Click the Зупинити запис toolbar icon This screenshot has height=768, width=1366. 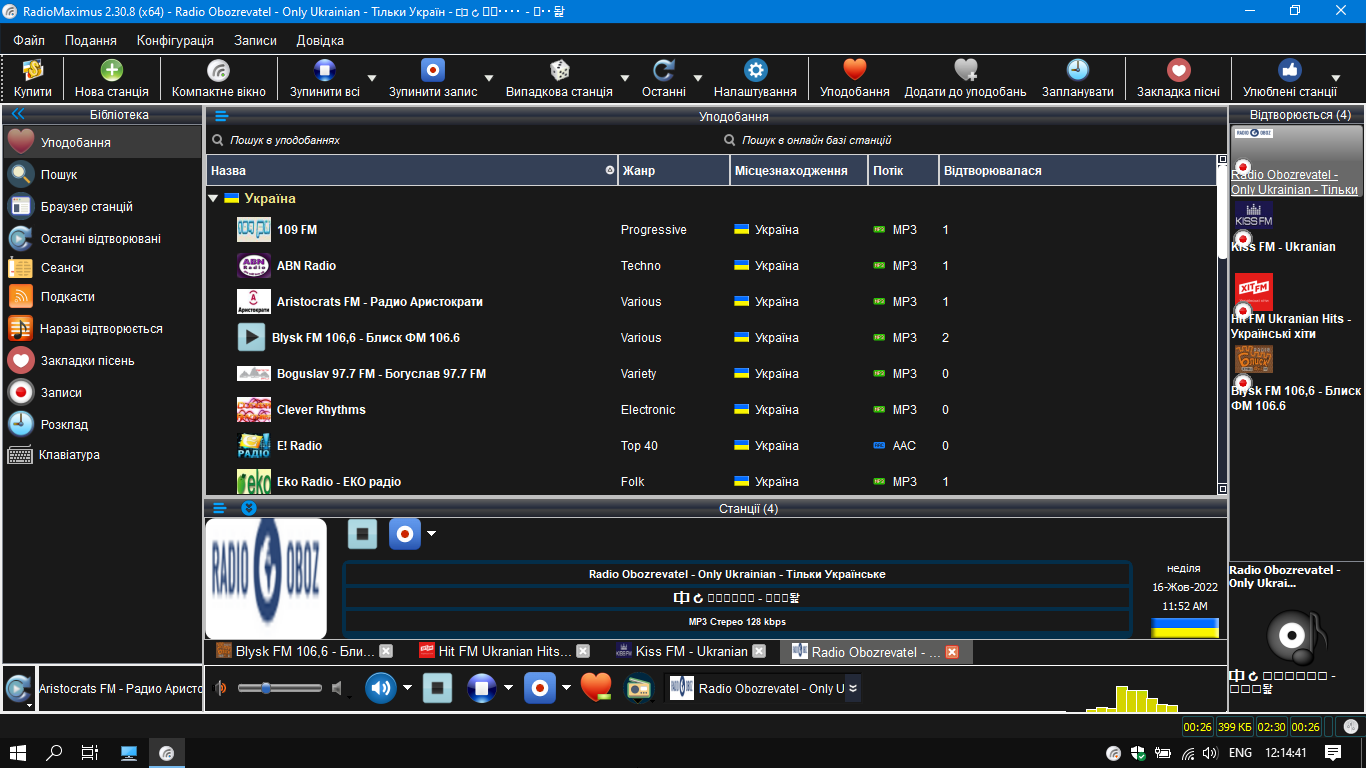click(x=432, y=70)
